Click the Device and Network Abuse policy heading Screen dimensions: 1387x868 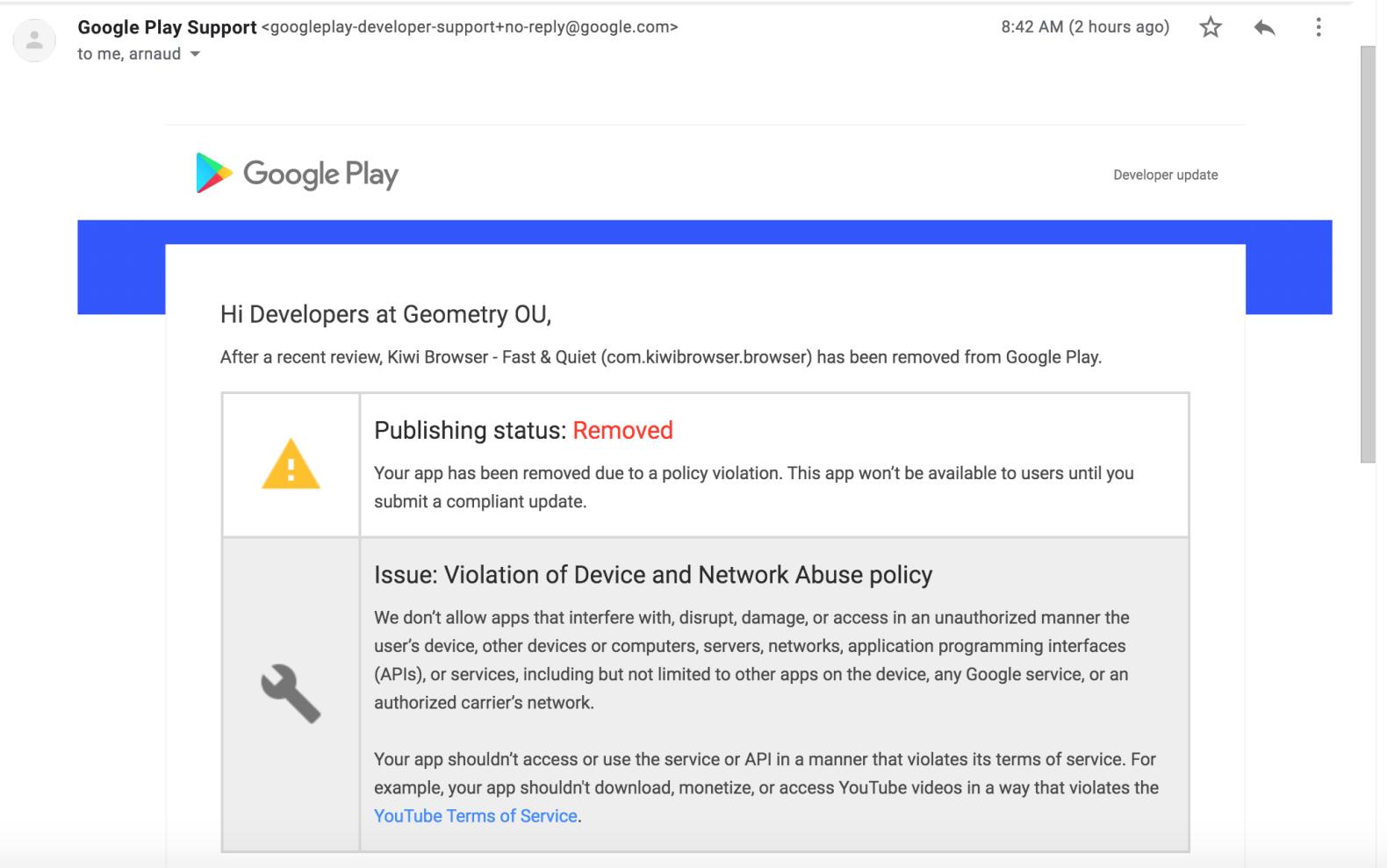click(652, 575)
